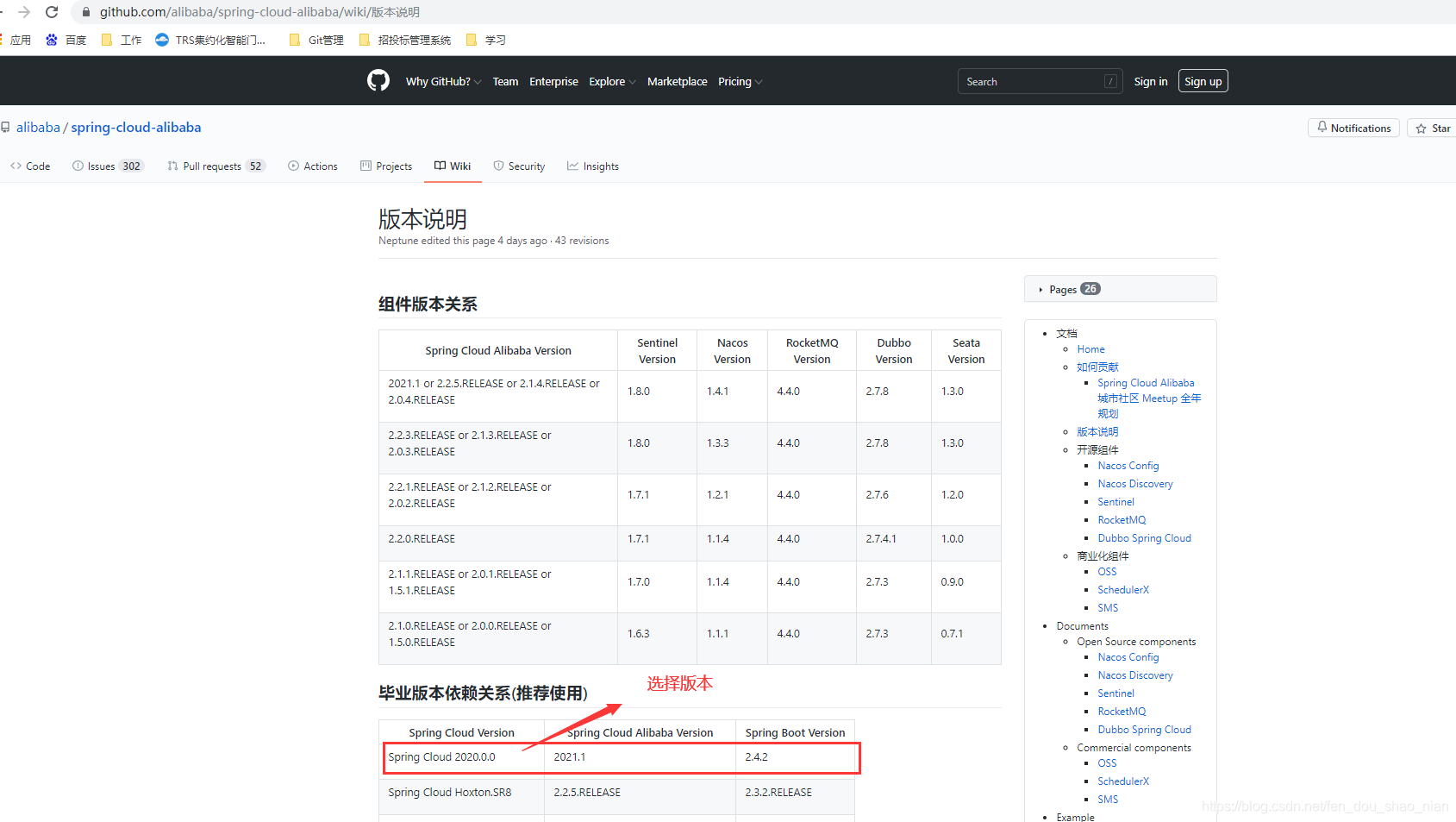Open Nacos Config under 开源组件
Screen dimensions: 1456x822
point(1128,466)
